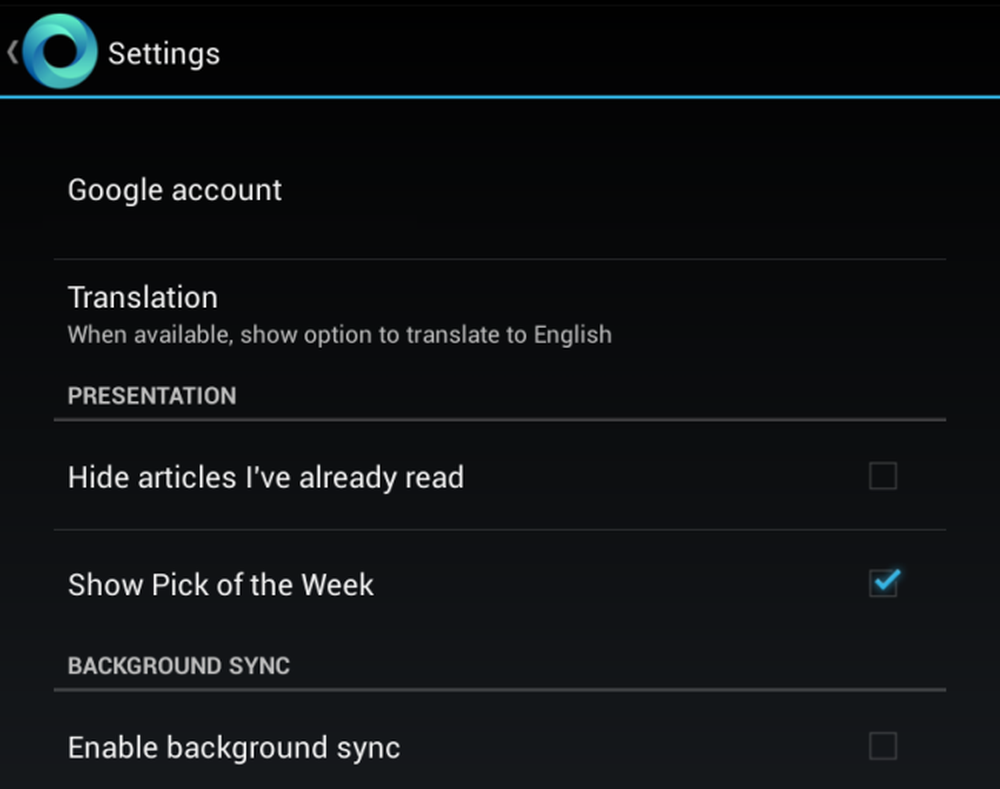Click the divider line under PRESENTATION header
Screen dimensions: 1000x789
pos(500,420)
